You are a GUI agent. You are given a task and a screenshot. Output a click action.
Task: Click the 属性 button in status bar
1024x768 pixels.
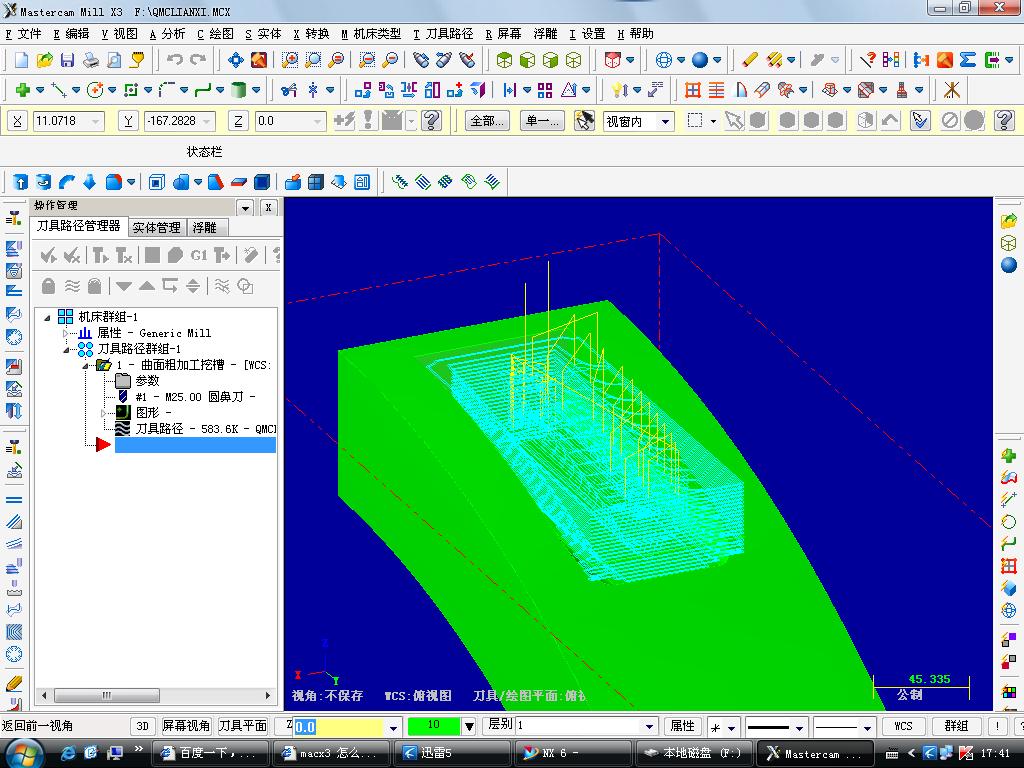[682, 726]
